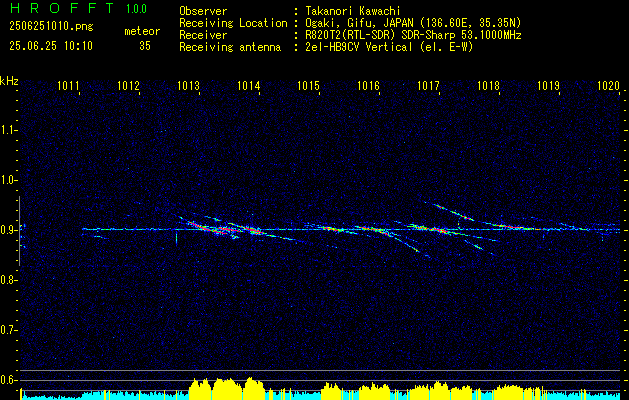Screen dimensions: 629x400
Task: Click the 1017 time axis marker
Action: click(428, 85)
